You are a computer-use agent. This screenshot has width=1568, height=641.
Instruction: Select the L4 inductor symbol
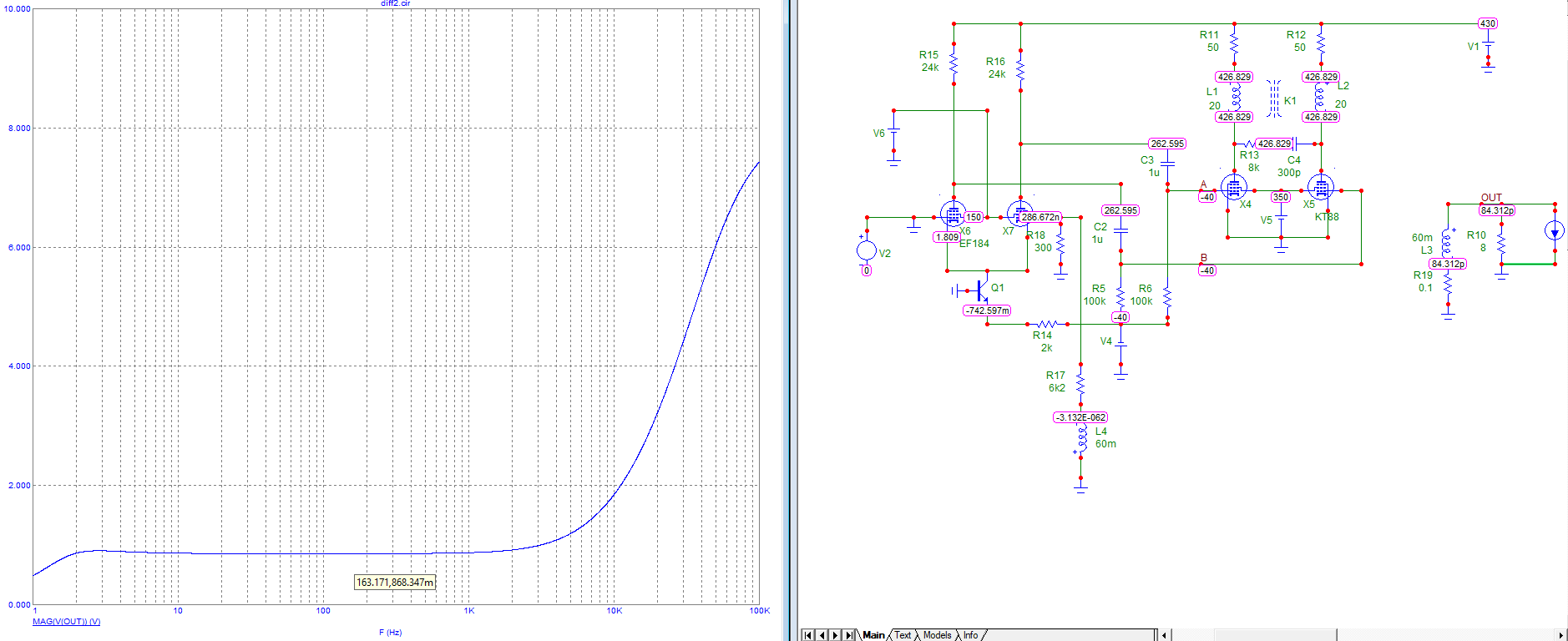1081,437
